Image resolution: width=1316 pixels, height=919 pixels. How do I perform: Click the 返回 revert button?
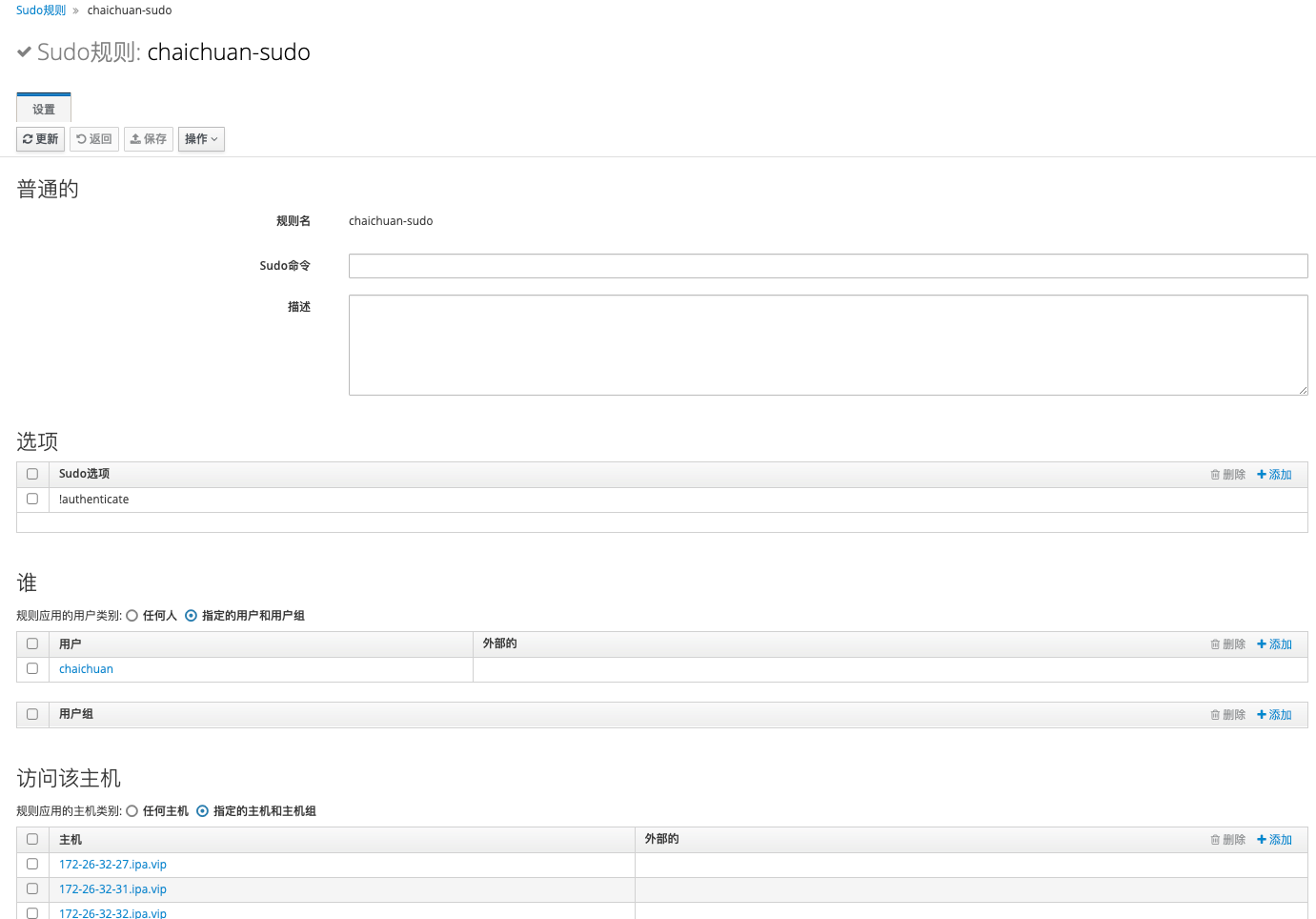click(94, 139)
